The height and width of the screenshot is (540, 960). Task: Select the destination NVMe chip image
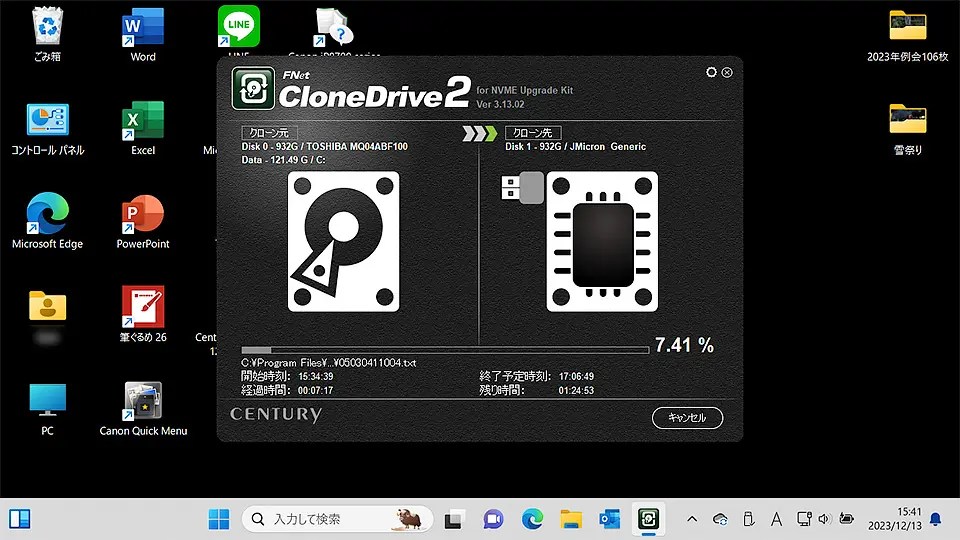[602, 242]
